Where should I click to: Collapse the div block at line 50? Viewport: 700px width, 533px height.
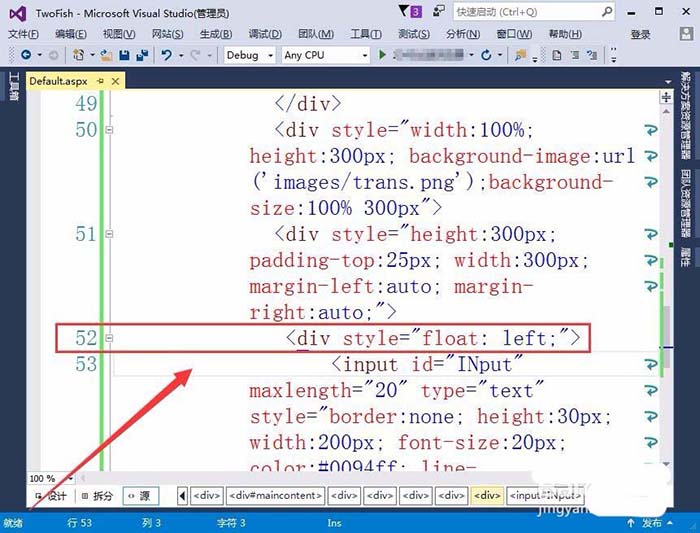(x=109, y=130)
